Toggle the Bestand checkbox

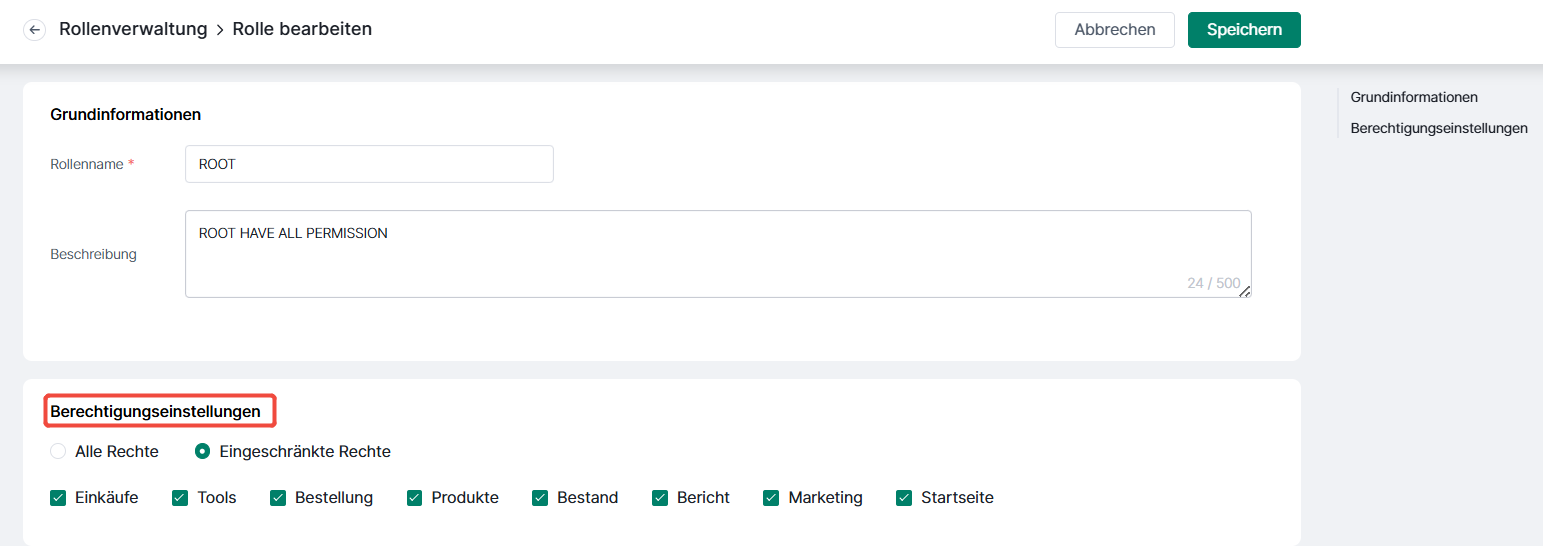pyautogui.click(x=540, y=498)
